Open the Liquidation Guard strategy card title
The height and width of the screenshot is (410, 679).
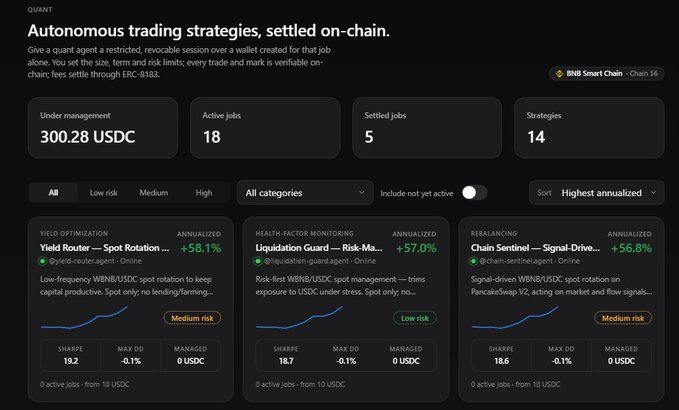tap(319, 248)
